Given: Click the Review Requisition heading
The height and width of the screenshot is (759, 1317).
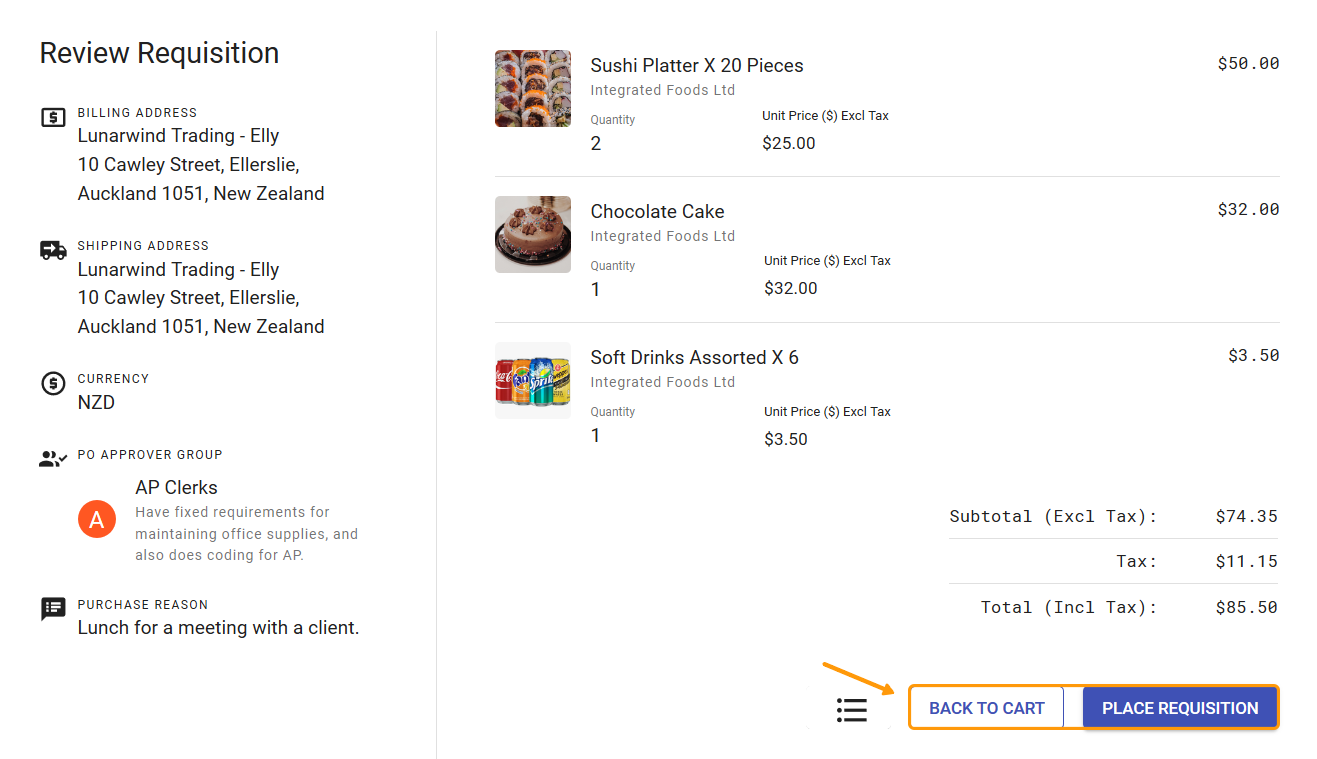Looking at the screenshot, I should click(159, 53).
